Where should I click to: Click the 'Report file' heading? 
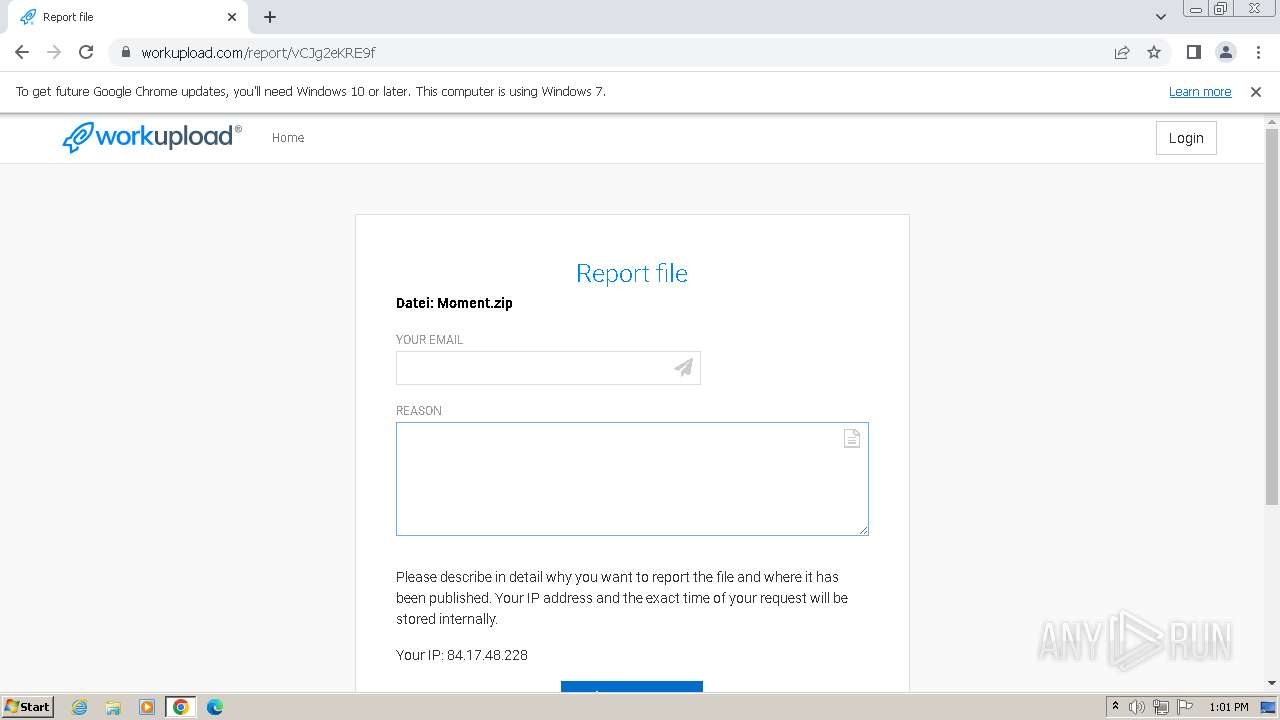(632, 273)
